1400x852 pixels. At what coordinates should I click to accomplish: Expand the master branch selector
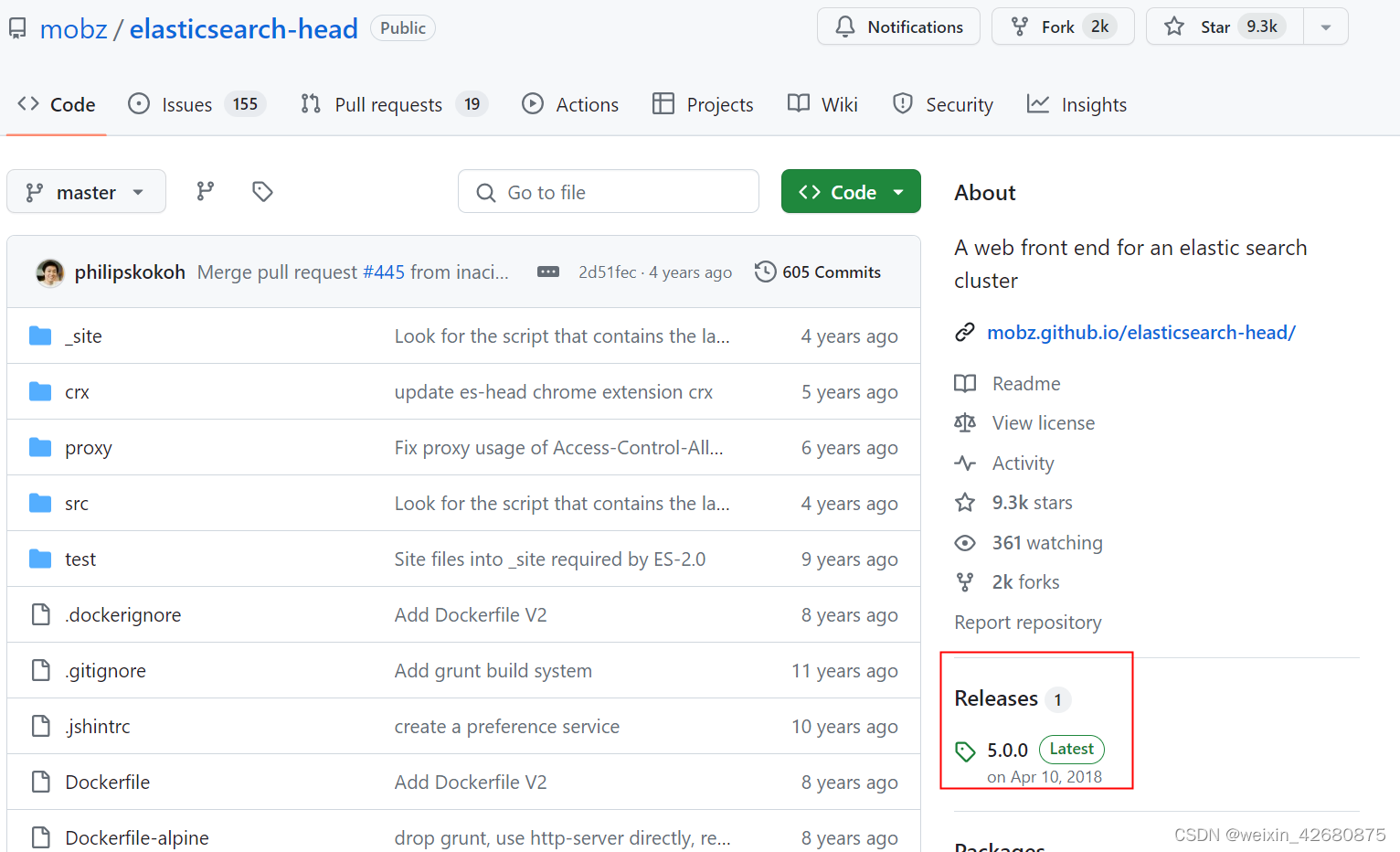[86, 191]
